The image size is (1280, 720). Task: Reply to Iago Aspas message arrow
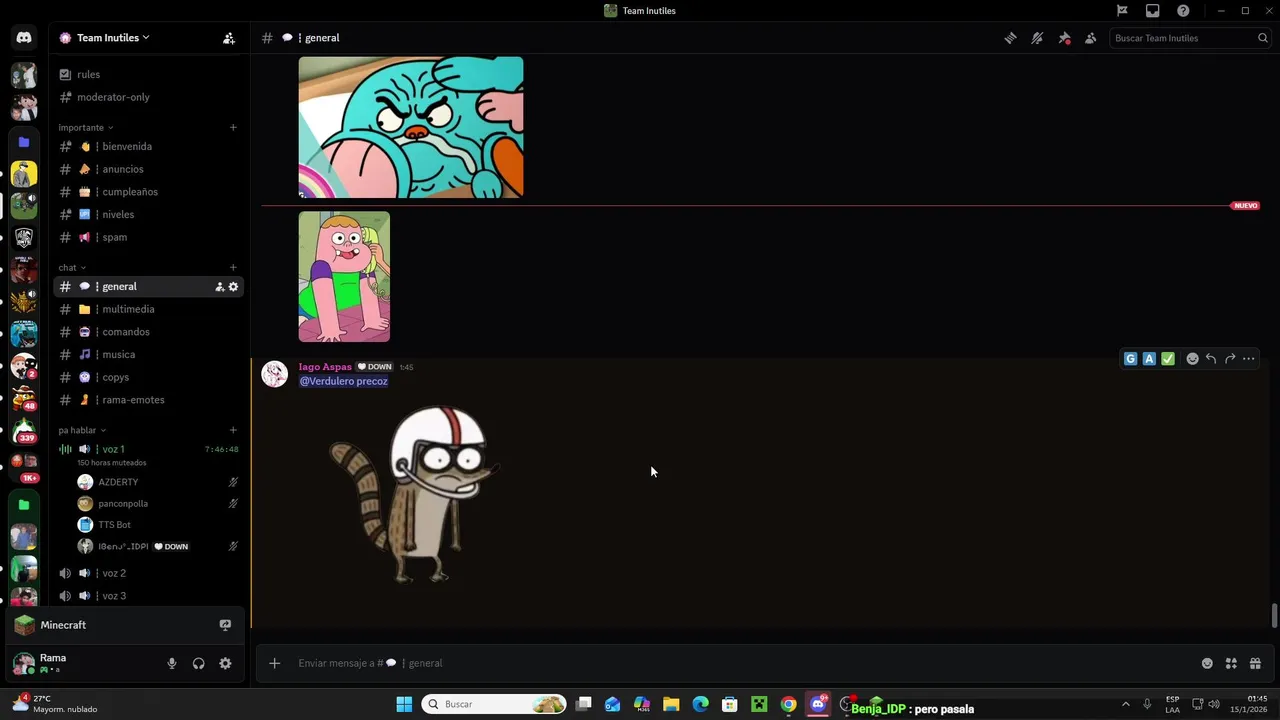coord(1211,359)
